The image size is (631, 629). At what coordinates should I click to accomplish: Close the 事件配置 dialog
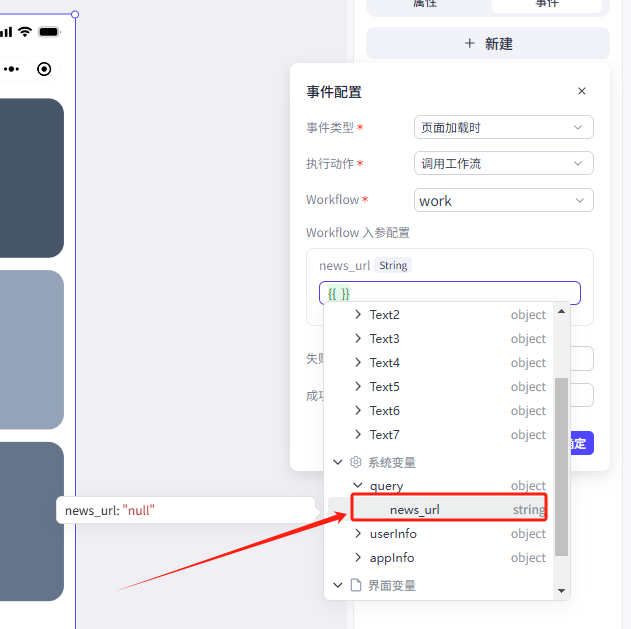(582, 91)
